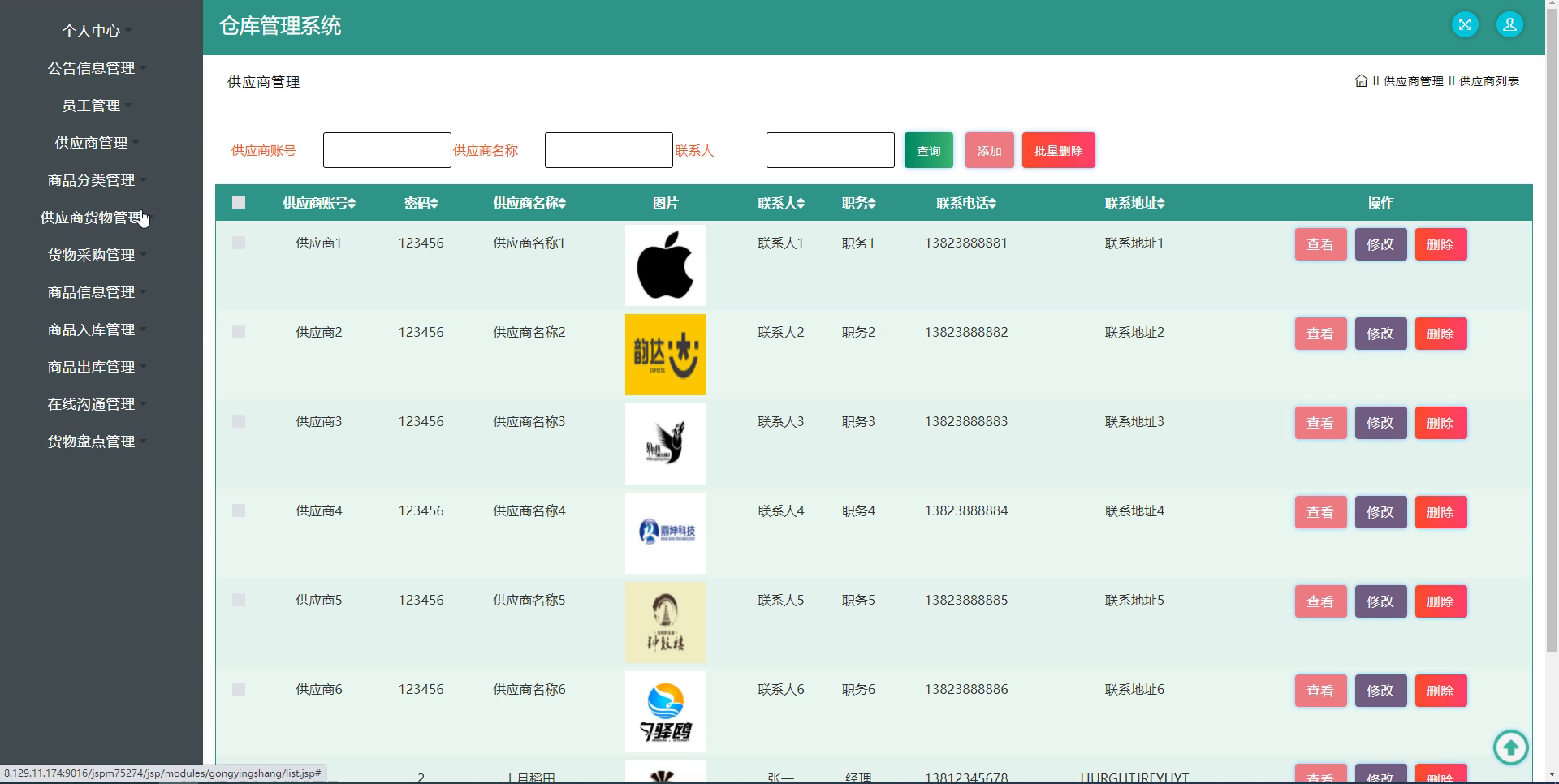Screen dimensions: 1559x784
Task: Expand the 个人中心 sidebar menu
Action: (x=97, y=31)
